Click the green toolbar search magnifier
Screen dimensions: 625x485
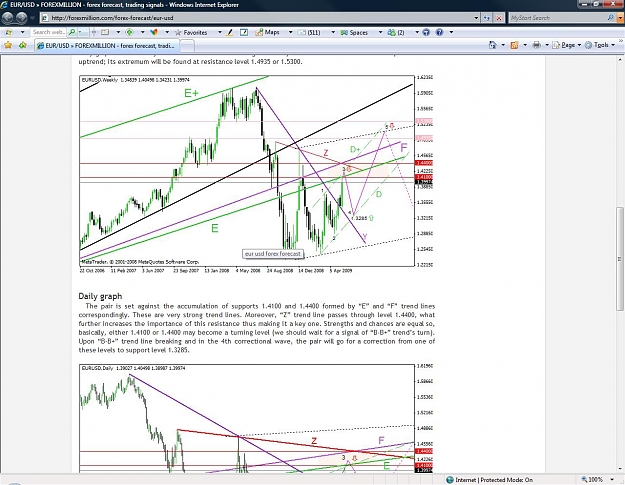tap(72, 32)
